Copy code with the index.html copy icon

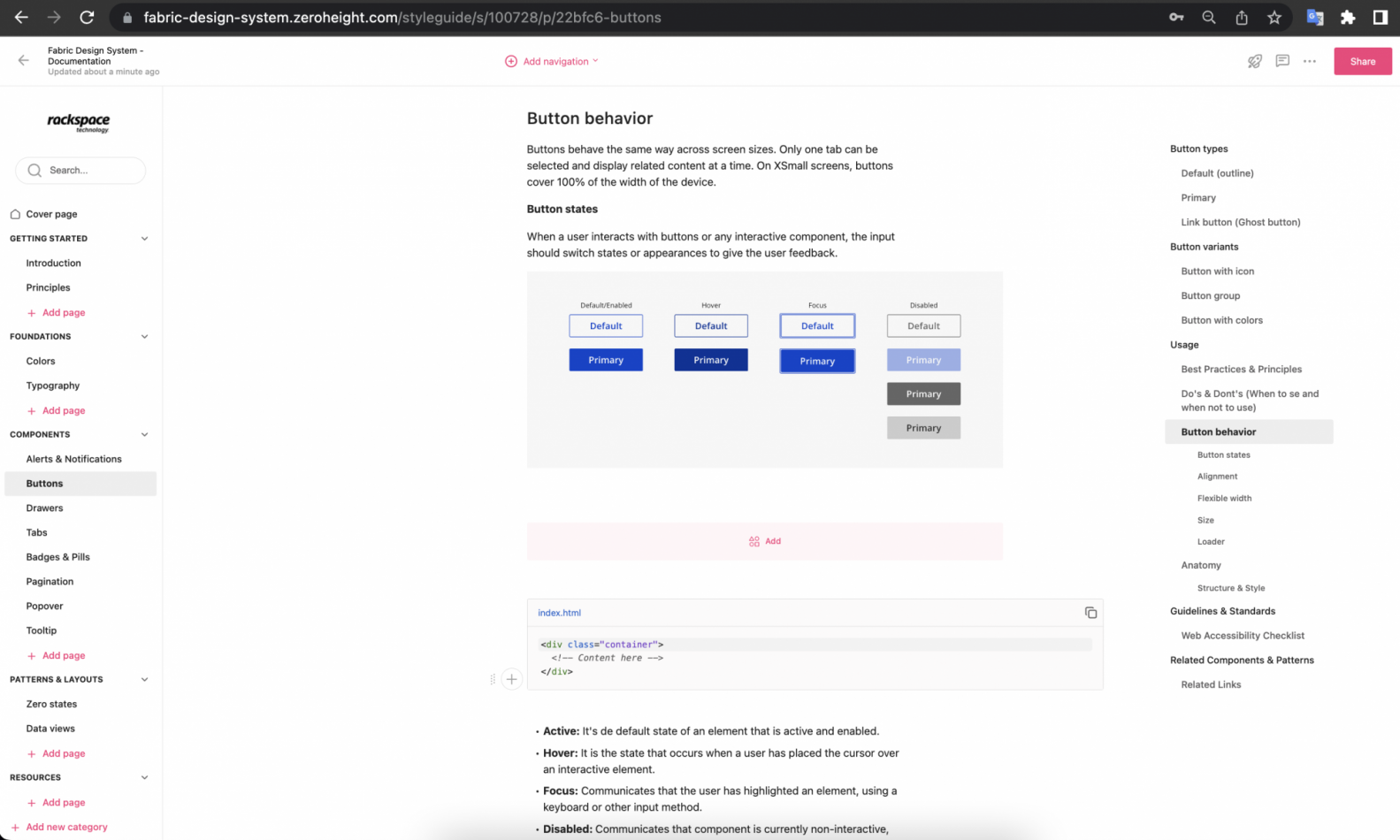1090,613
